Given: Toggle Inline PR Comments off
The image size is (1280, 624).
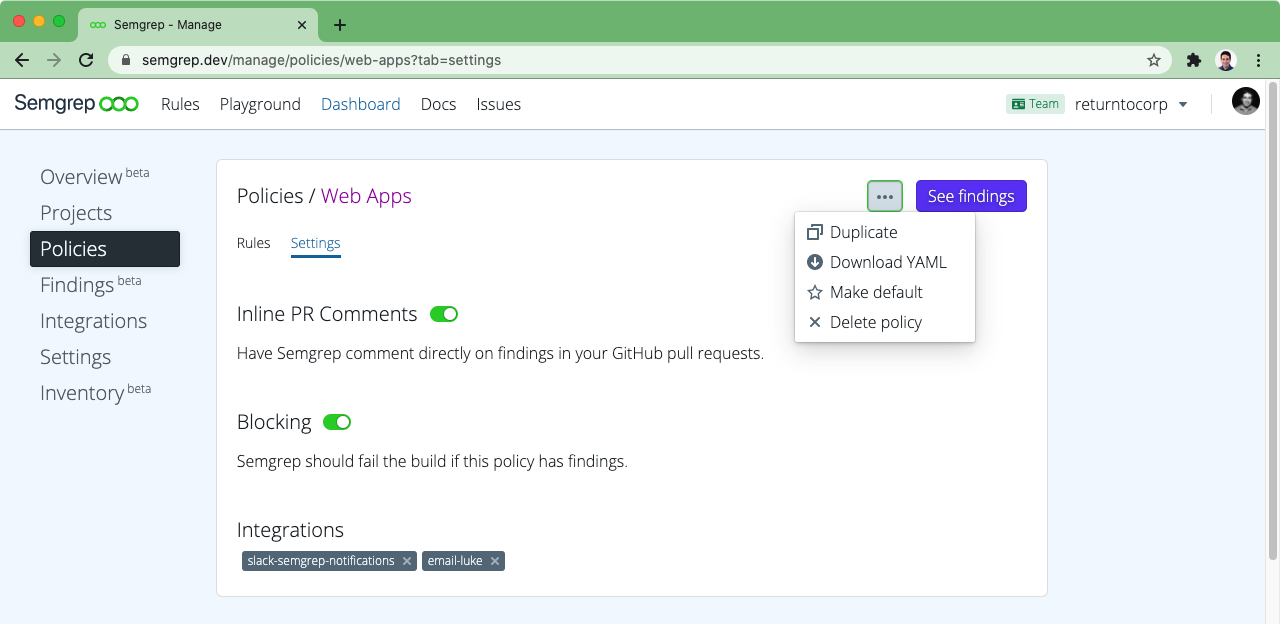Looking at the screenshot, I should (x=444, y=314).
